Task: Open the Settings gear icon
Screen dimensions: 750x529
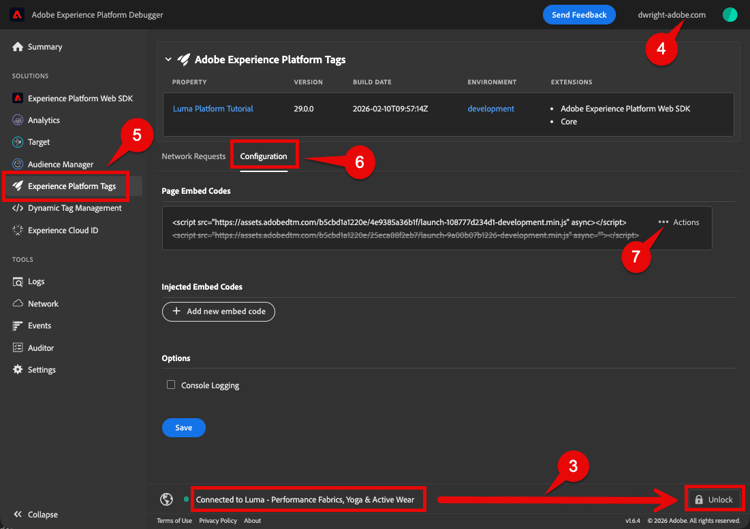Action: click(18, 369)
